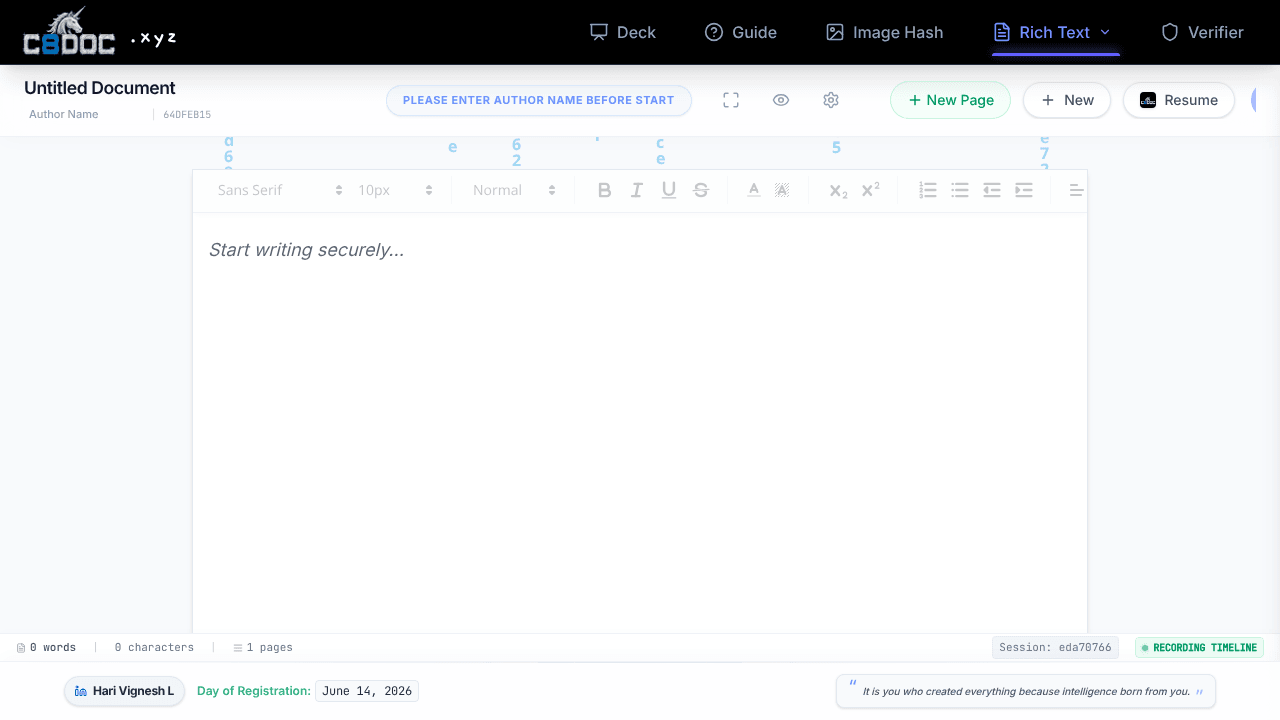Viewport: 1280px width, 720px height.
Task: Open the Sans Serif font dropdown
Action: pos(280,190)
